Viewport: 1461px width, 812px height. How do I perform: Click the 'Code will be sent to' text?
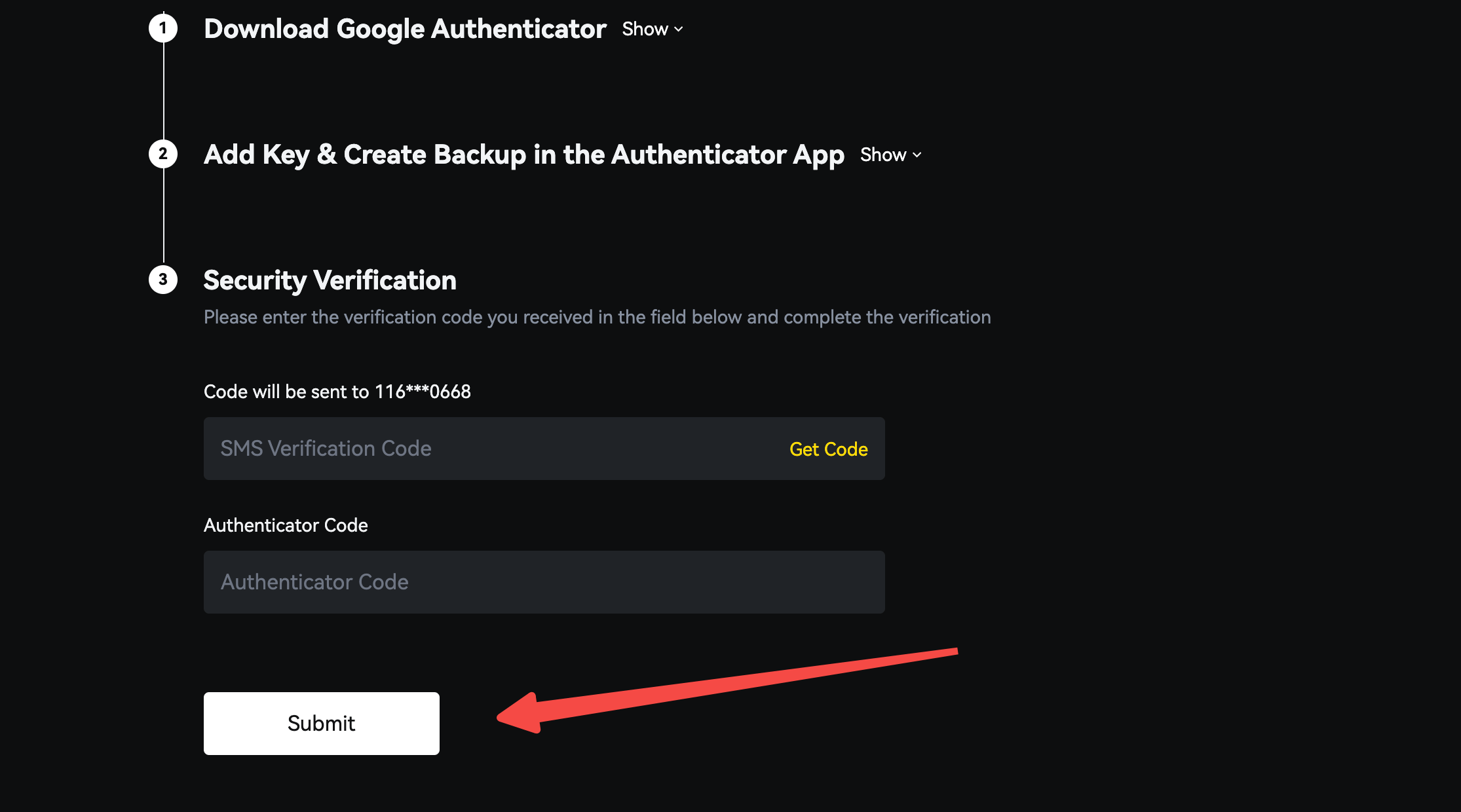[x=286, y=392]
